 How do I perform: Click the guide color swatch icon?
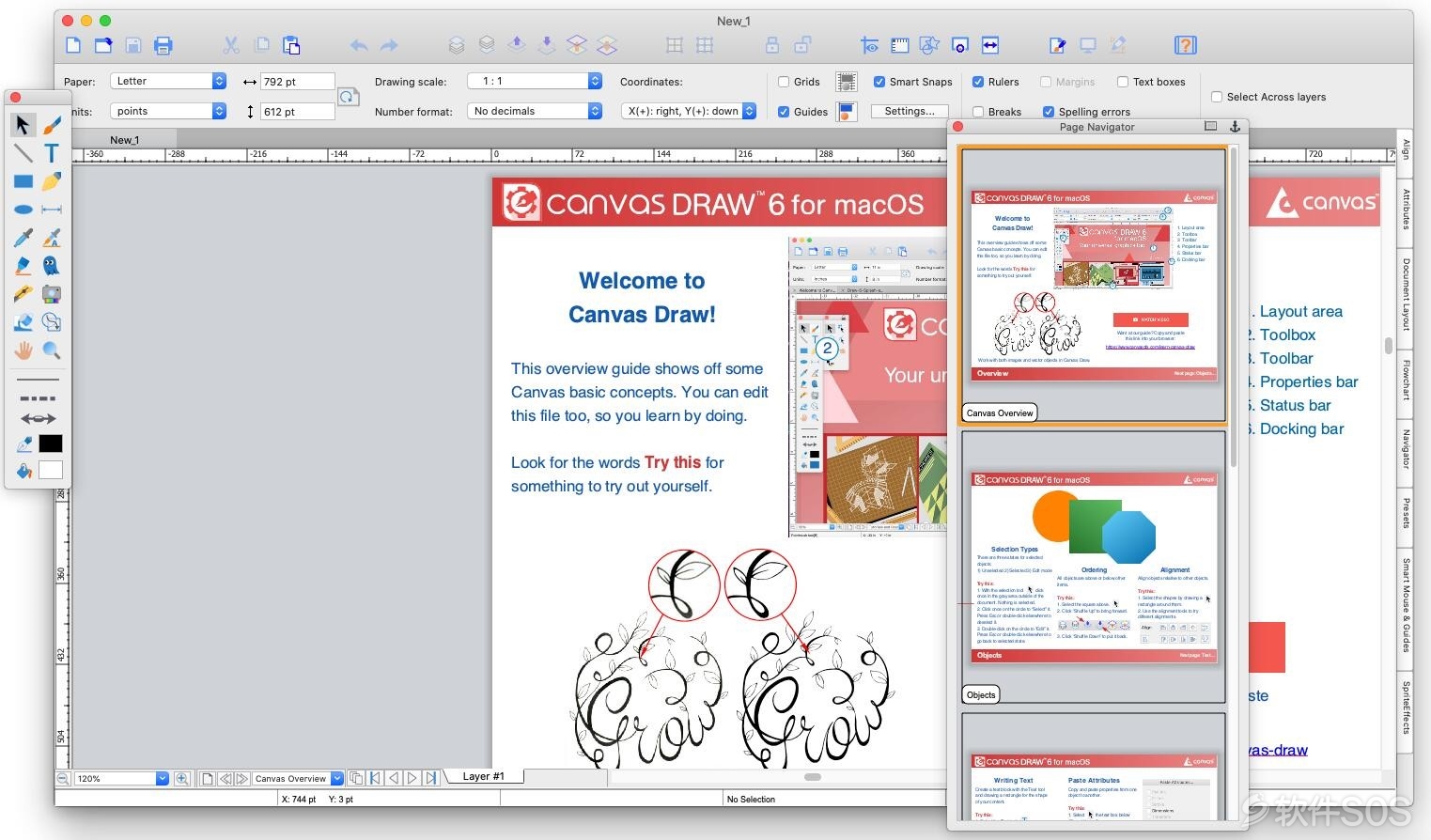[x=847, y=112]
